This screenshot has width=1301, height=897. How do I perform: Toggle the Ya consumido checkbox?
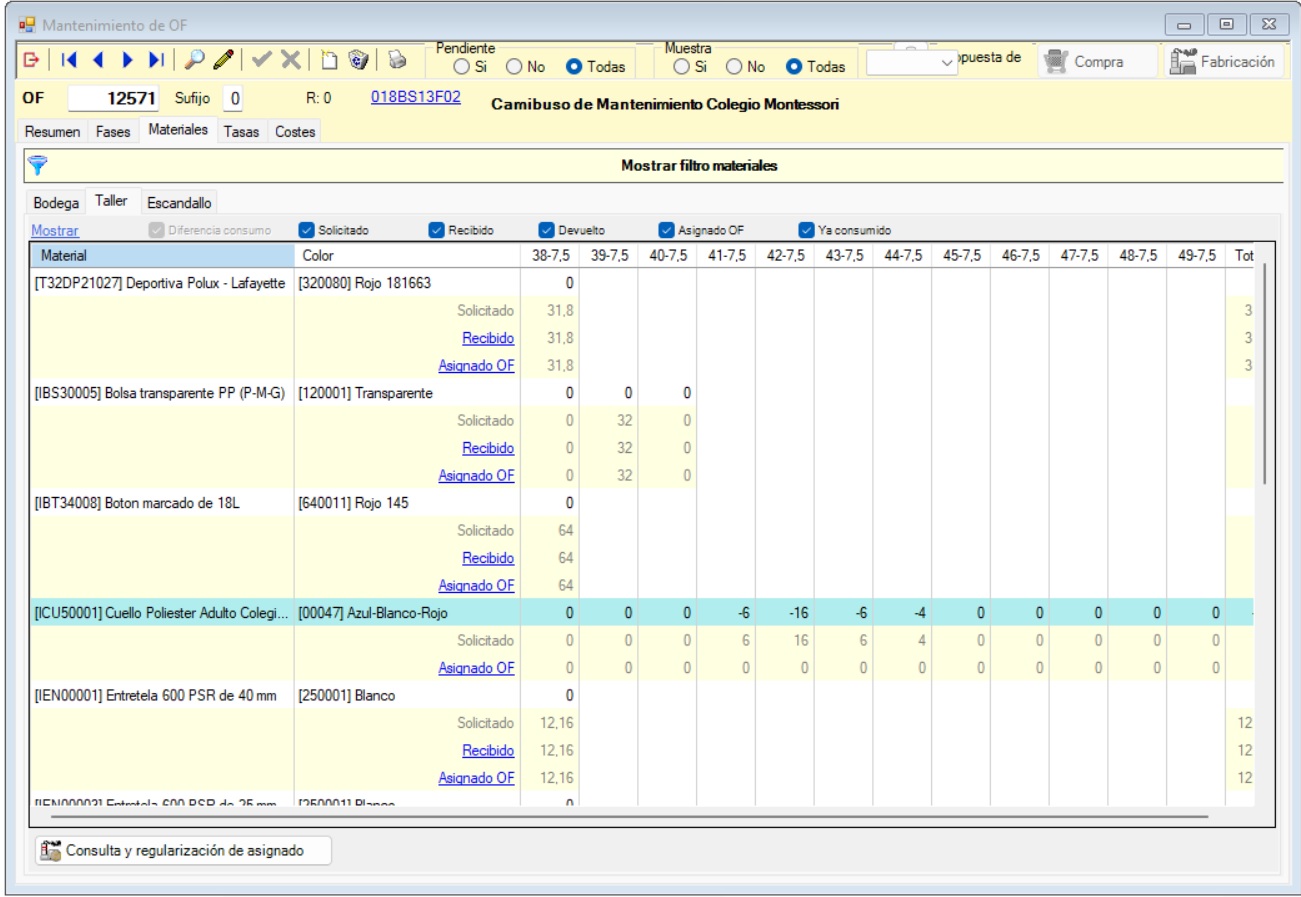[x=807, y=230]
